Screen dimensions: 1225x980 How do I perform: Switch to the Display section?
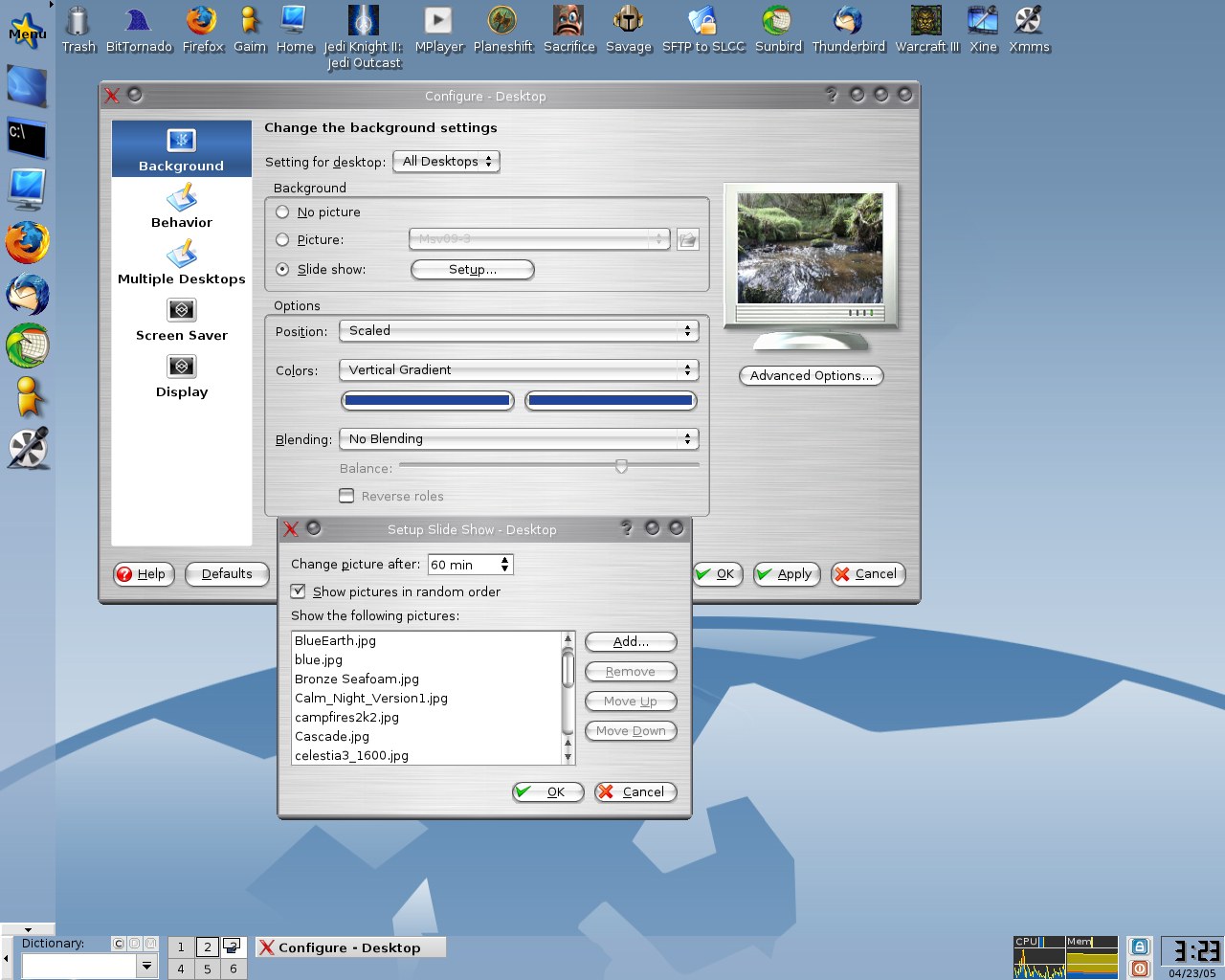coord(182,375)
